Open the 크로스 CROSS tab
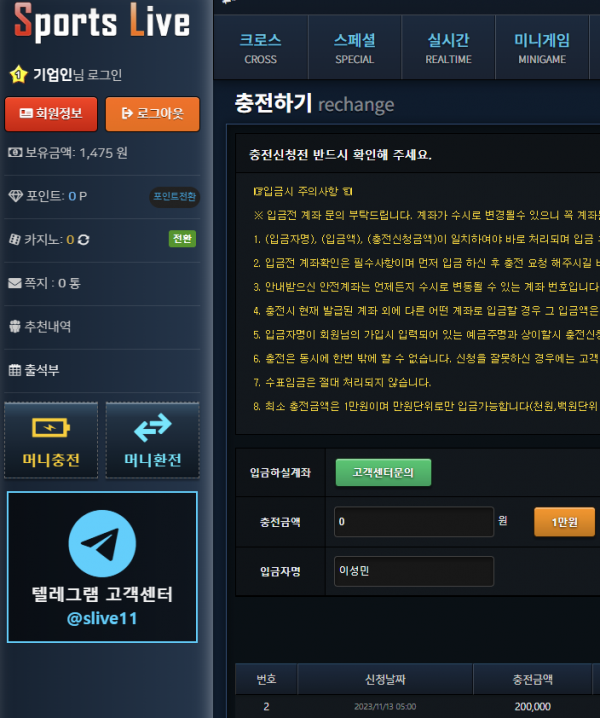Screen dimensions: 600x718 (261, 48)
